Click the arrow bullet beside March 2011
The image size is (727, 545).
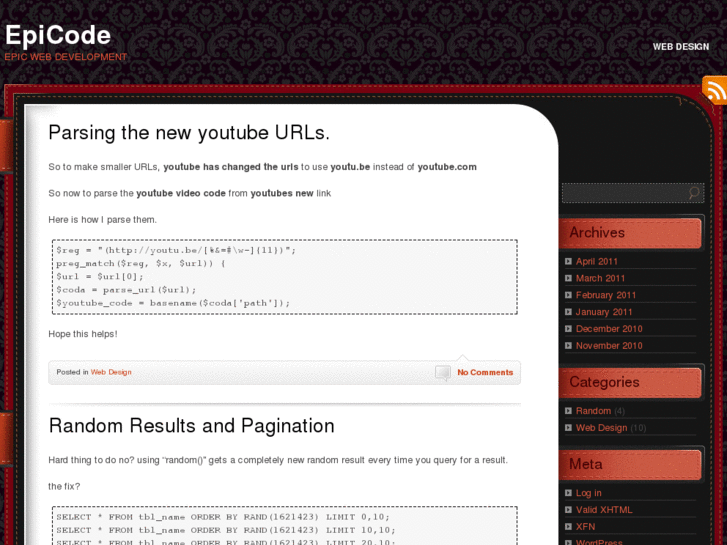(568, 278)
